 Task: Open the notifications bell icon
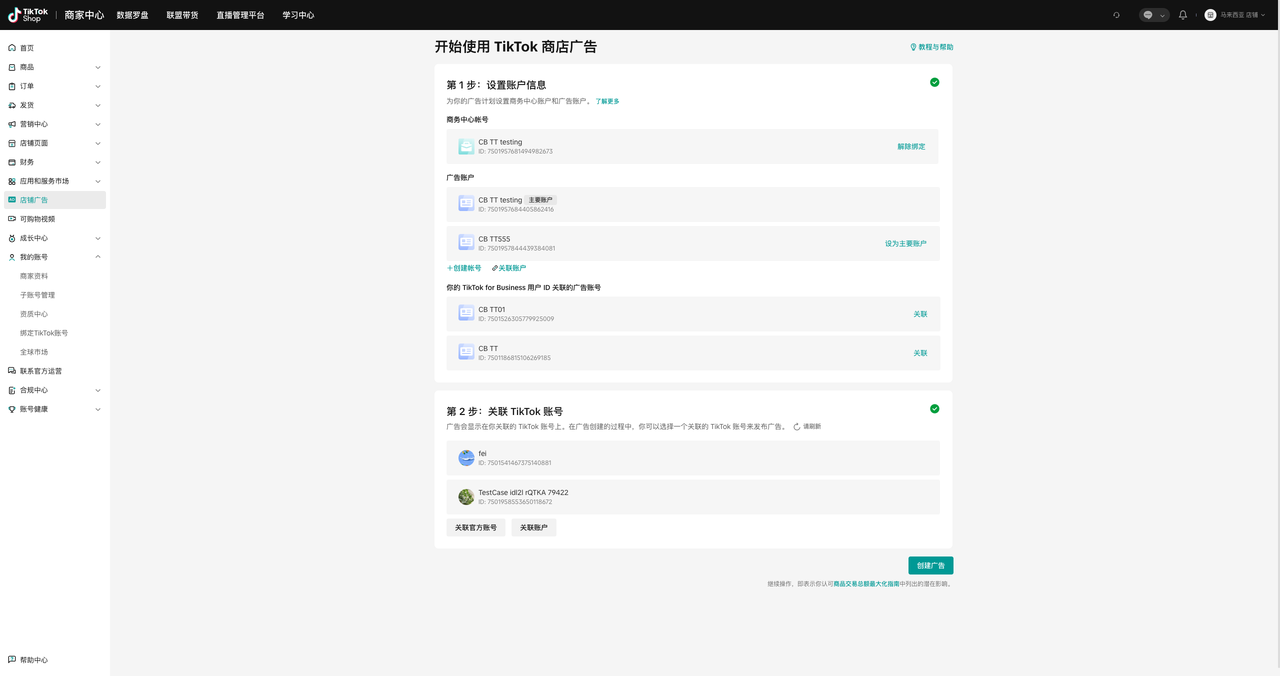[x=1183, y=15]
